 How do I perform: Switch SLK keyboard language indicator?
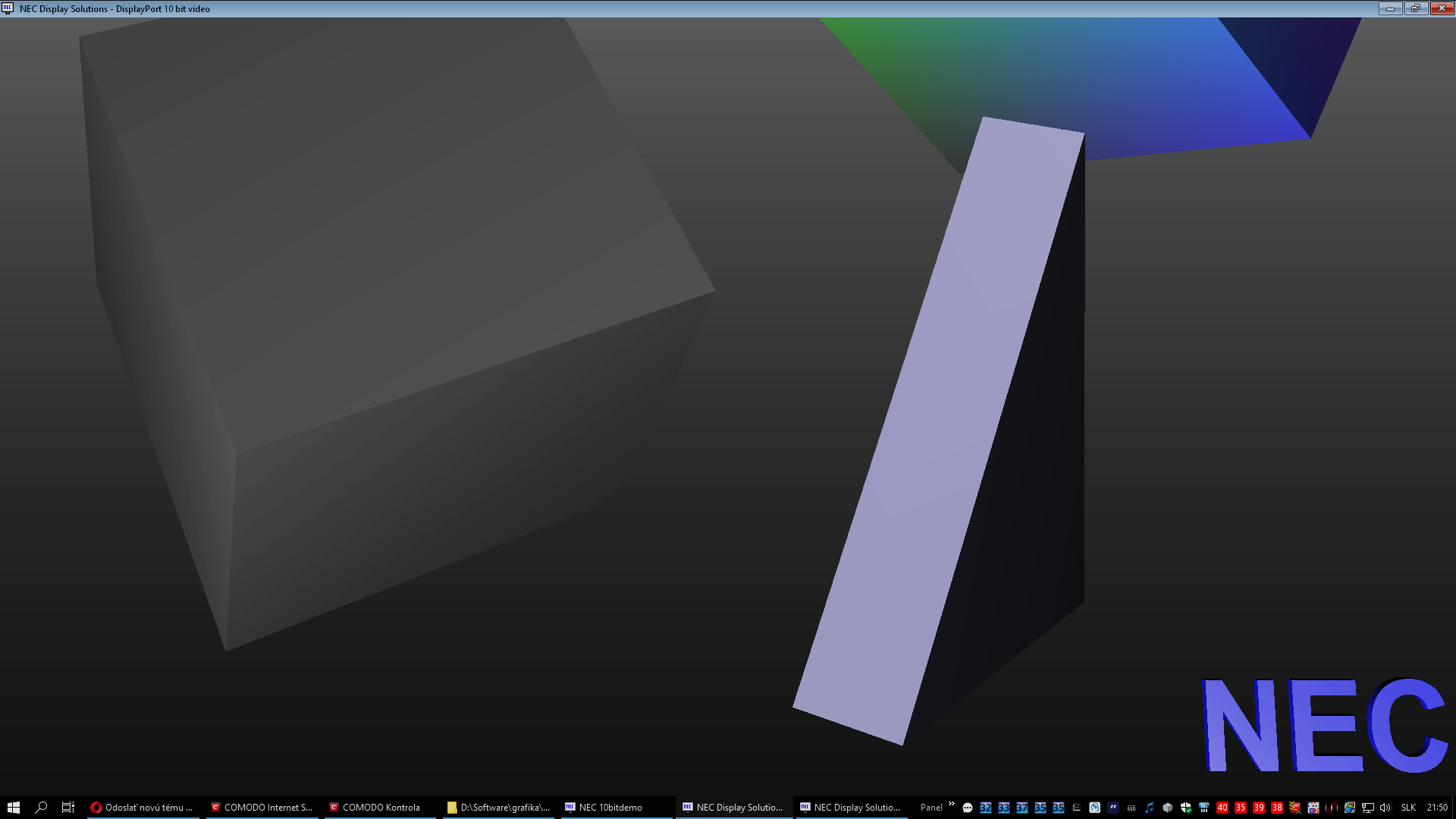coord(1408,808)
